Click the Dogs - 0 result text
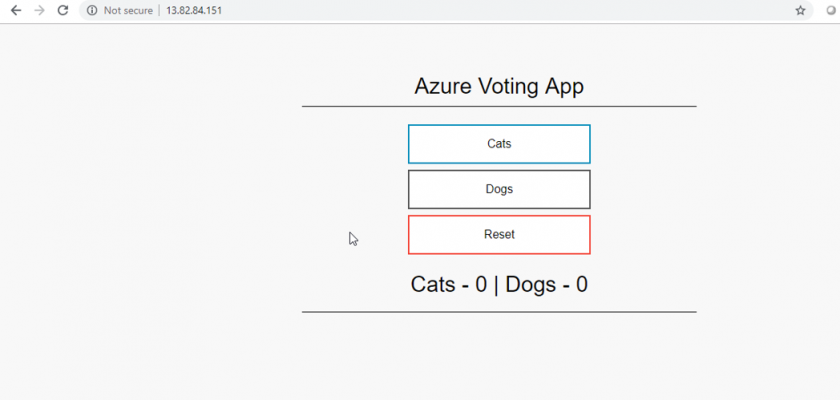This screenshot has height=400, width=840. pos(546,284)
